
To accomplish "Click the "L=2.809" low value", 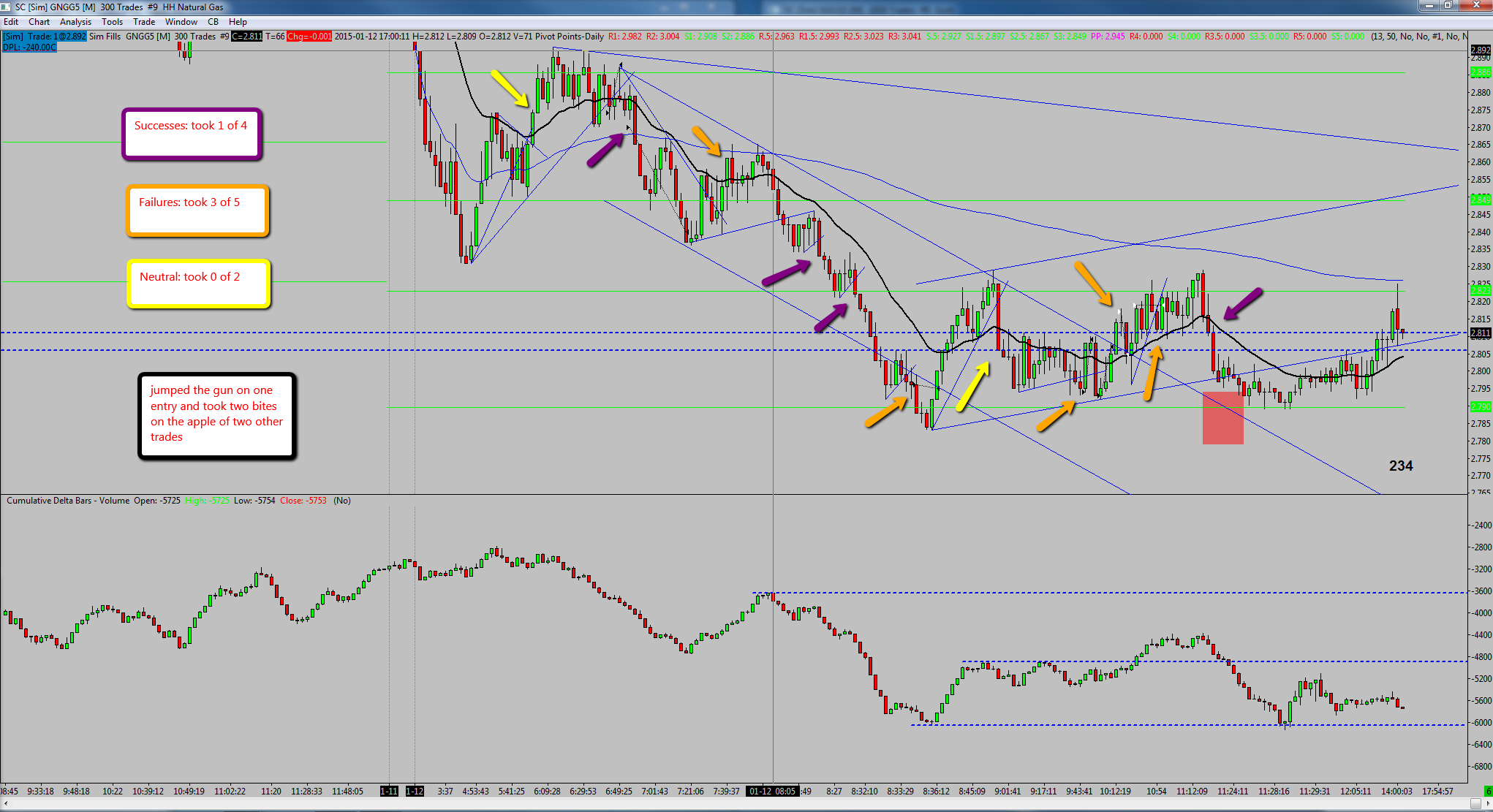I will [461, 37].
